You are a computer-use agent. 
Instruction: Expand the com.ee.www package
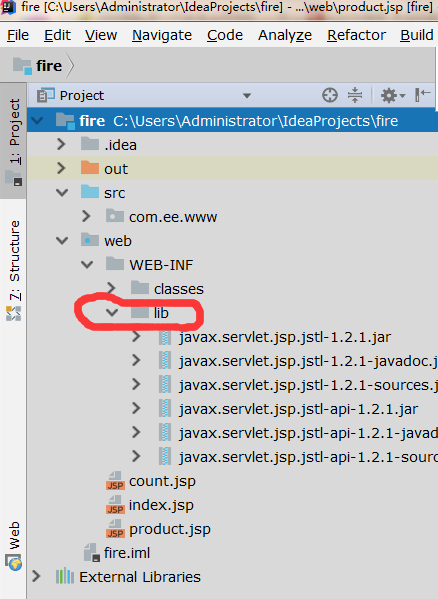click(86, 217)
